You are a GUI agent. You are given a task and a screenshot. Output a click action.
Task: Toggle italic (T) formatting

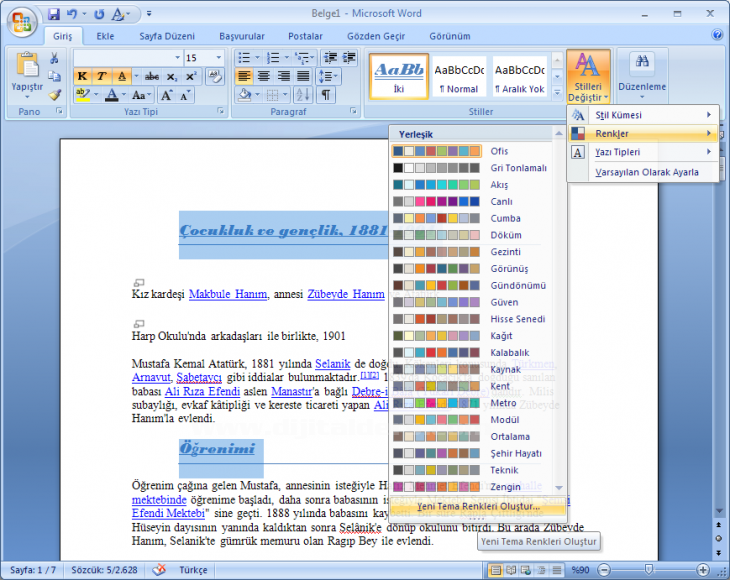point(101,76)
